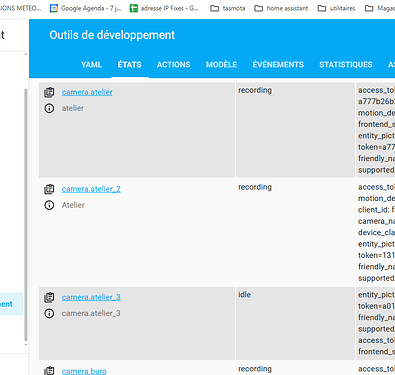Open Google Agenda bookmark

(x=85, y=8)
